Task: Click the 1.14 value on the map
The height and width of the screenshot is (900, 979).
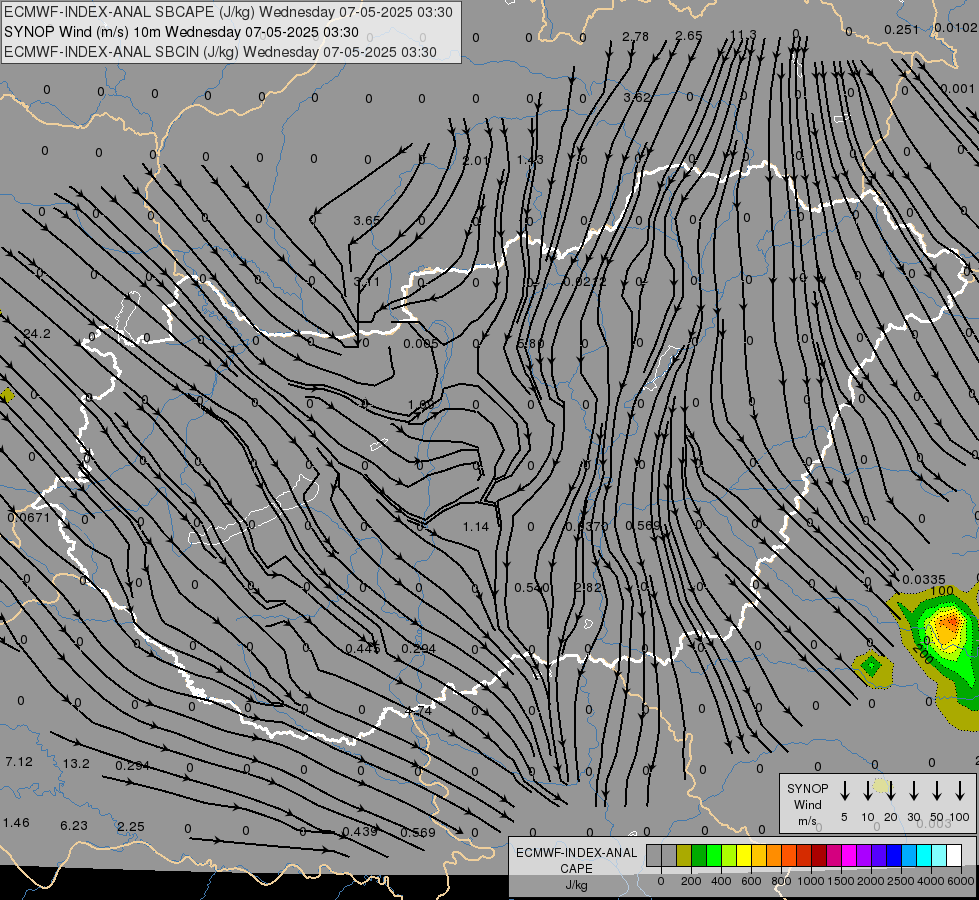Action: point(476,527)
